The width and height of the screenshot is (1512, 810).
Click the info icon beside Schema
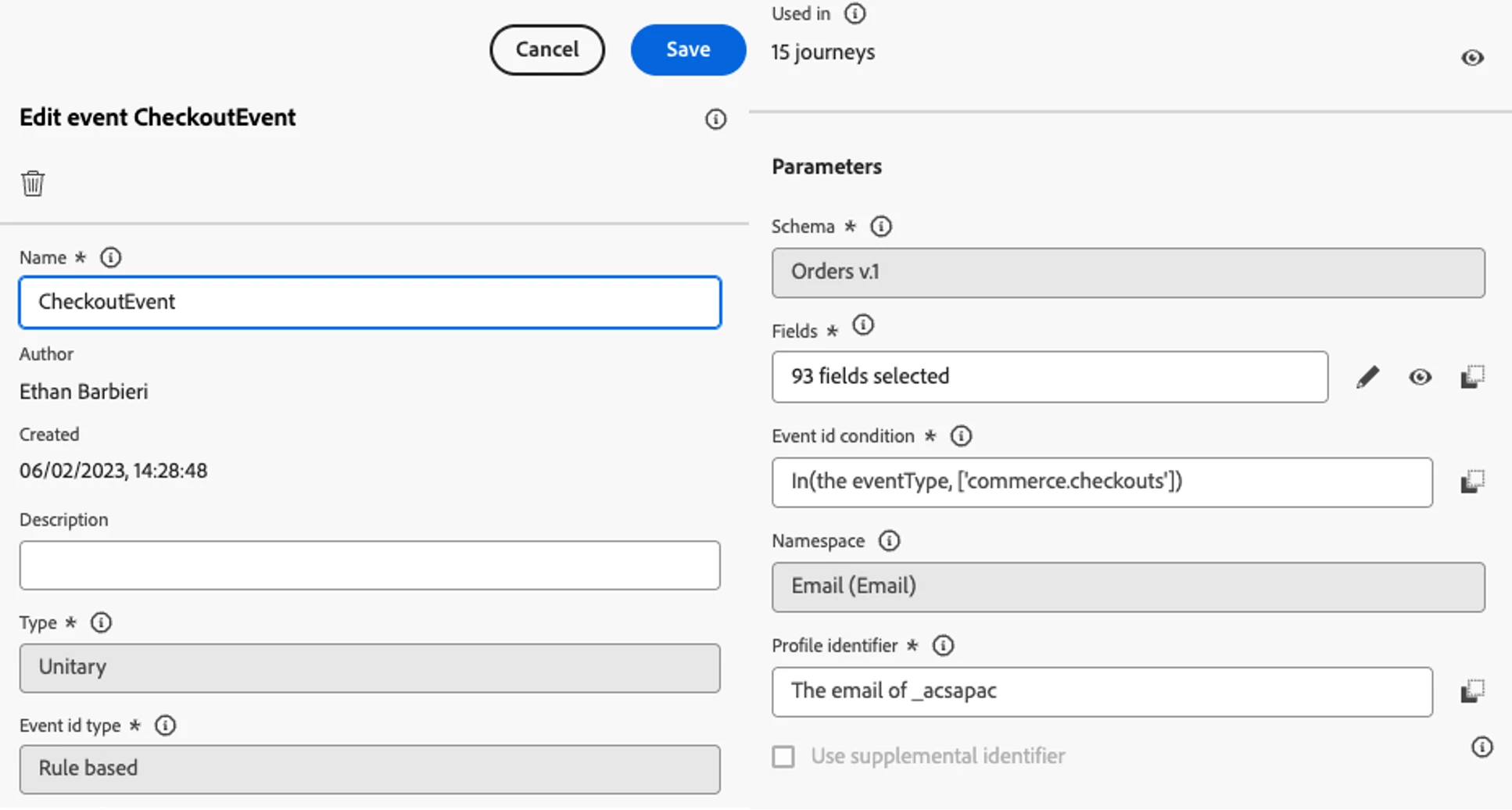[x=881, y=227]
